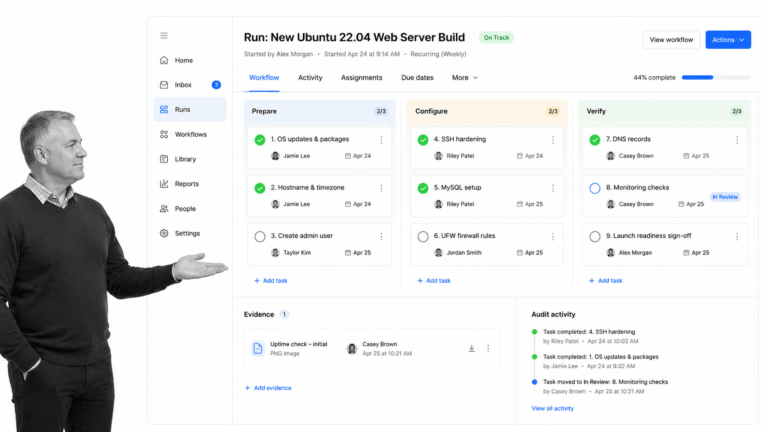Screen dimensions: 768x432
Task: Click the People icon in sidebar
Action: (x=164, y=209)
